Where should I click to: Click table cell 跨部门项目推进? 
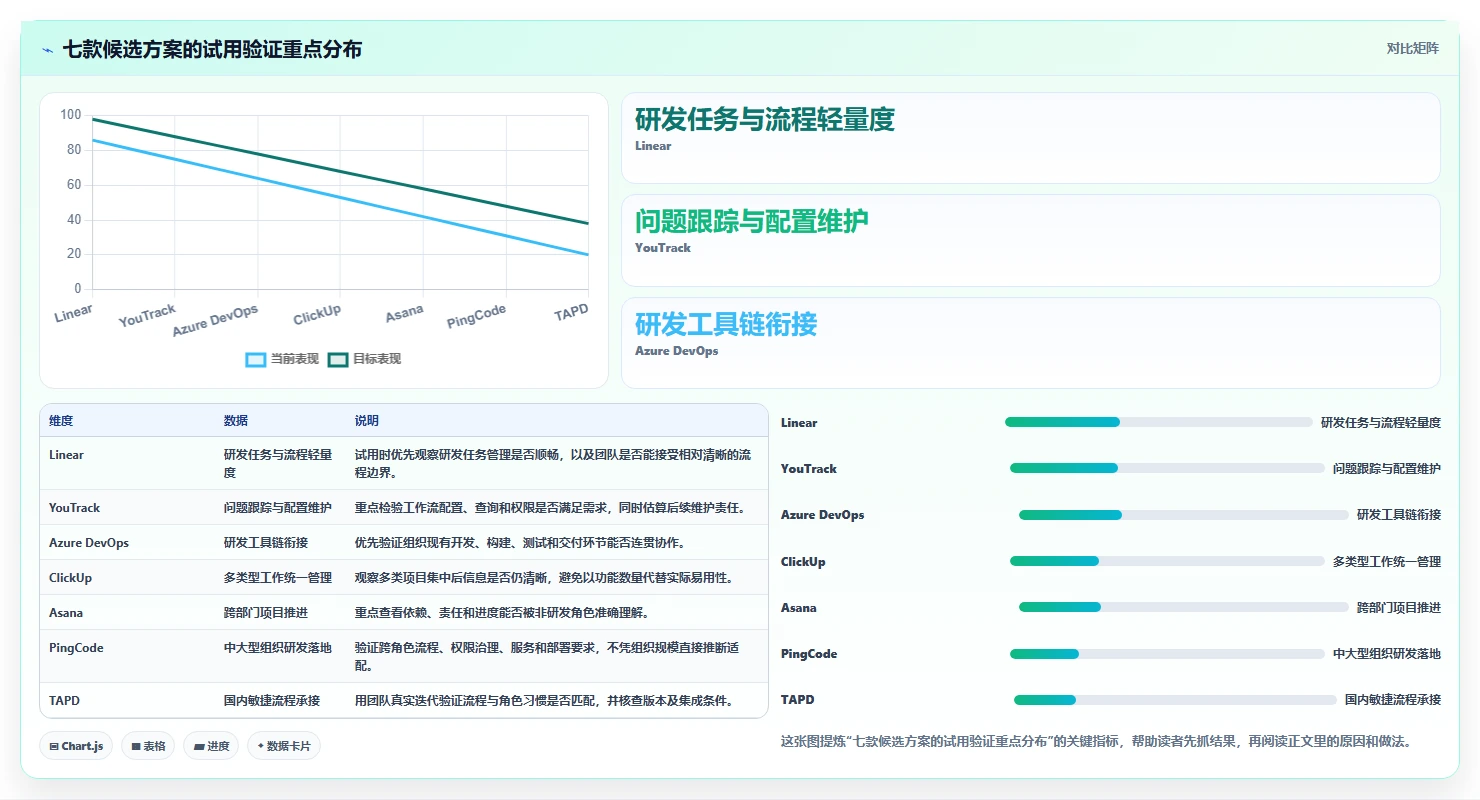(x=266, y=613)
